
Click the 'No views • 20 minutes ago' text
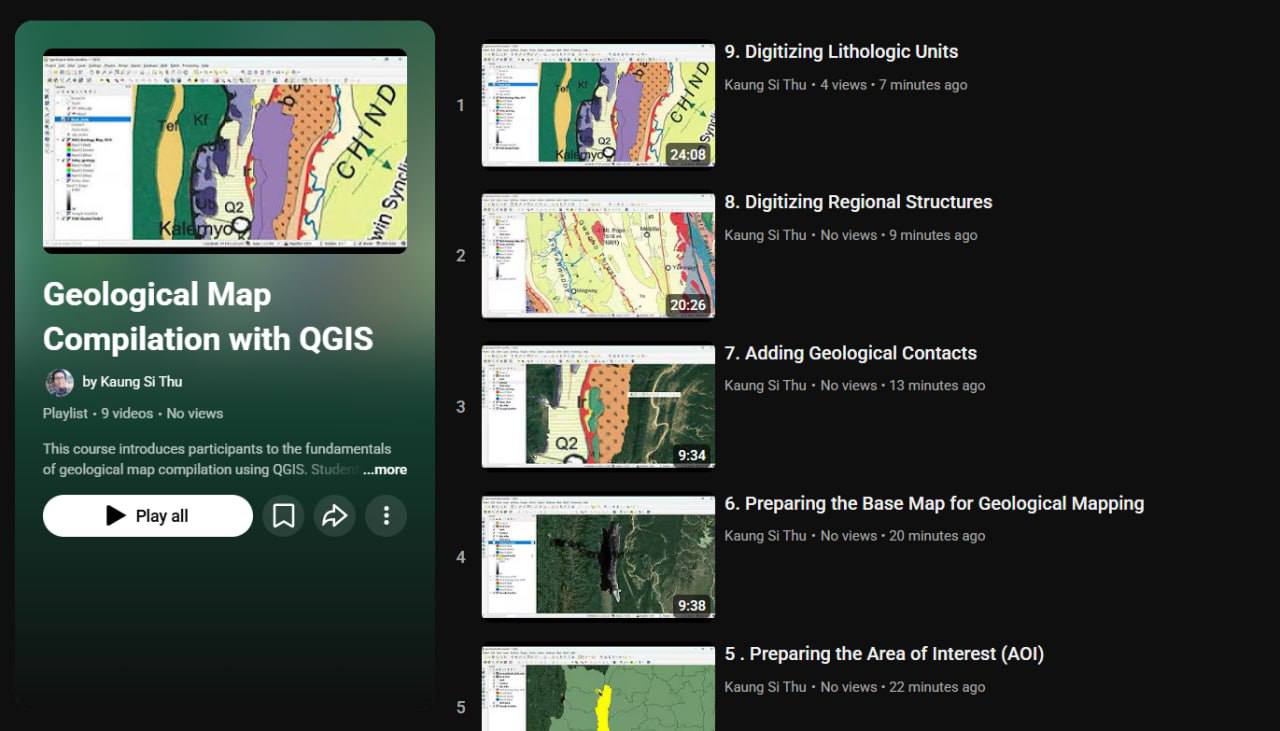(903, 536)
